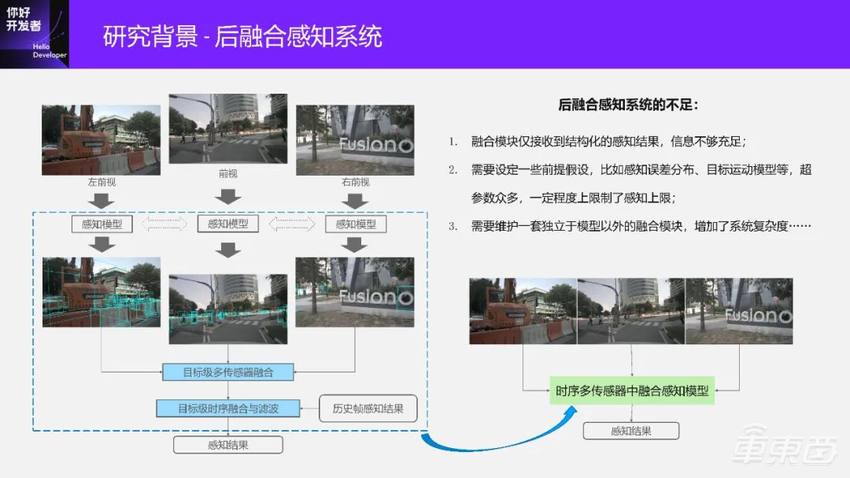
Task: Click the 感知模型 box under the 左前视 image
Action: tap(103, 225)
